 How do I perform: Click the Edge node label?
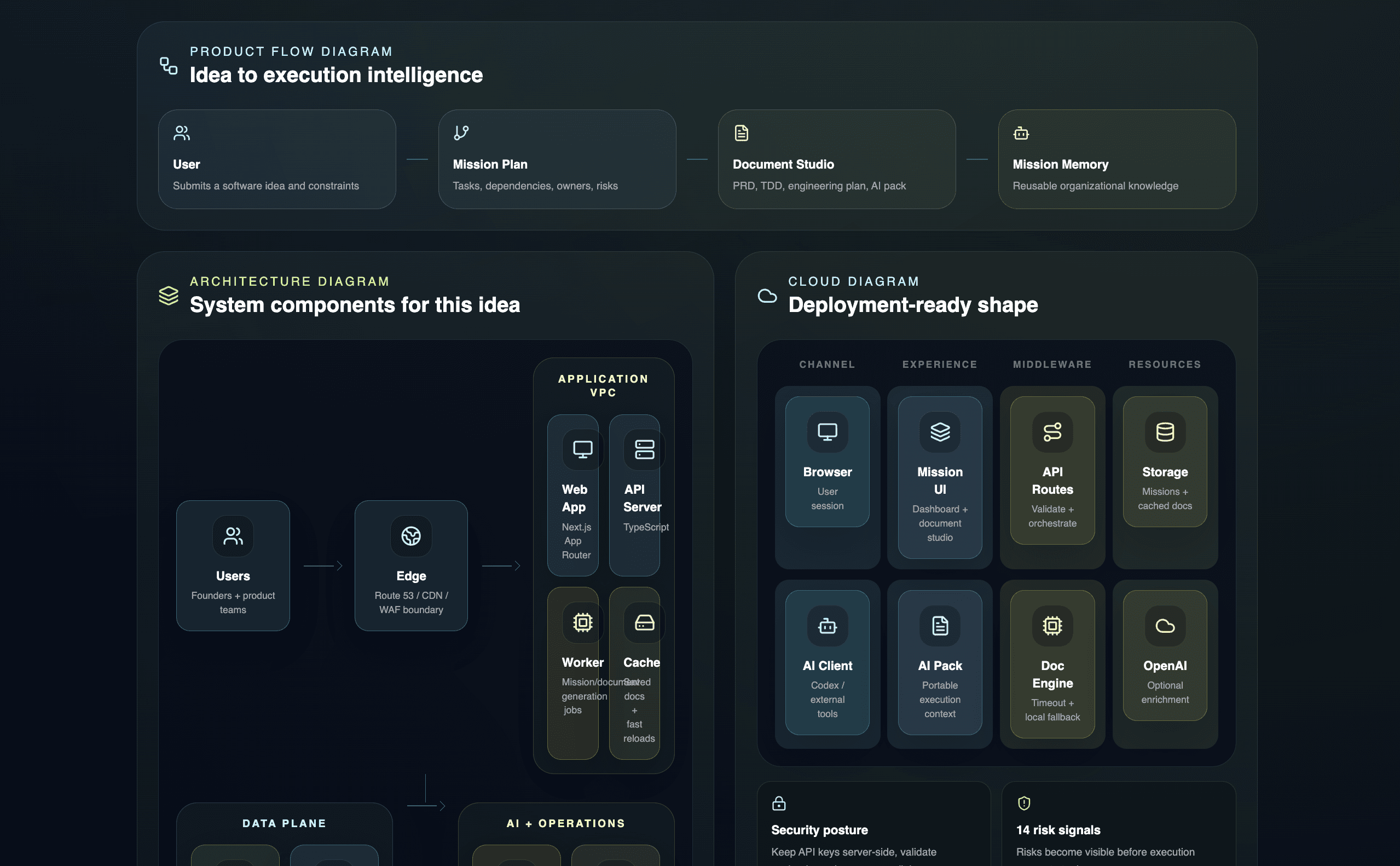click(411, 576)
